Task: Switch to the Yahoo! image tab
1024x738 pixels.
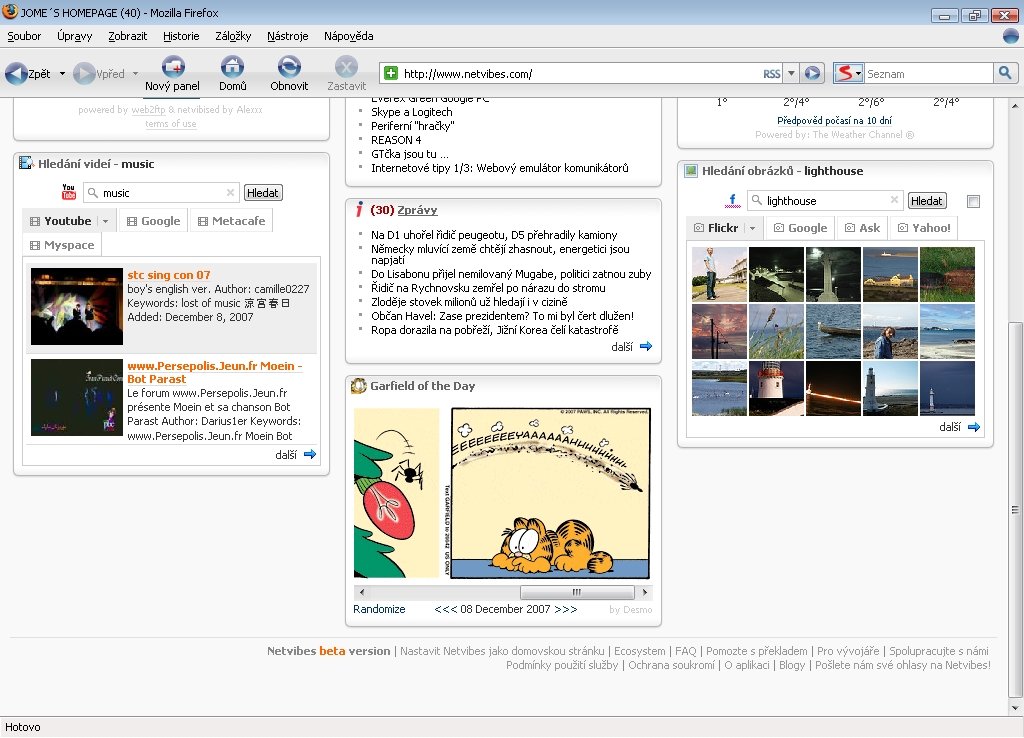Action: (x=924, y=228)
